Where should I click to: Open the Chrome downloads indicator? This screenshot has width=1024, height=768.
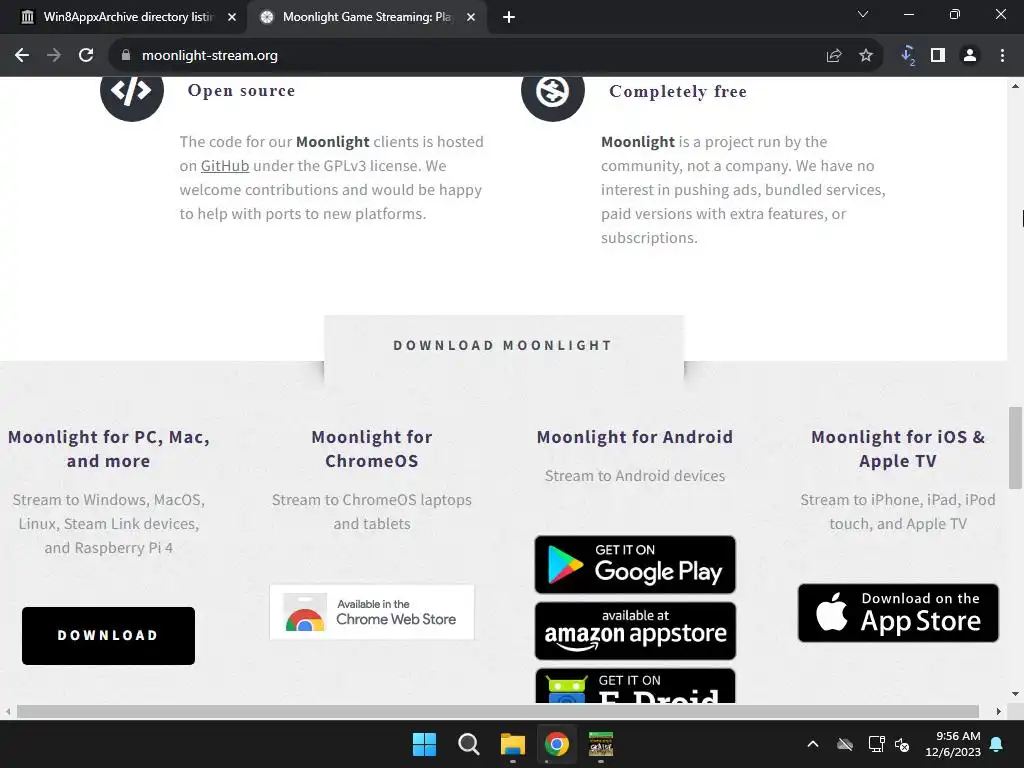click(x=908, y=56)
